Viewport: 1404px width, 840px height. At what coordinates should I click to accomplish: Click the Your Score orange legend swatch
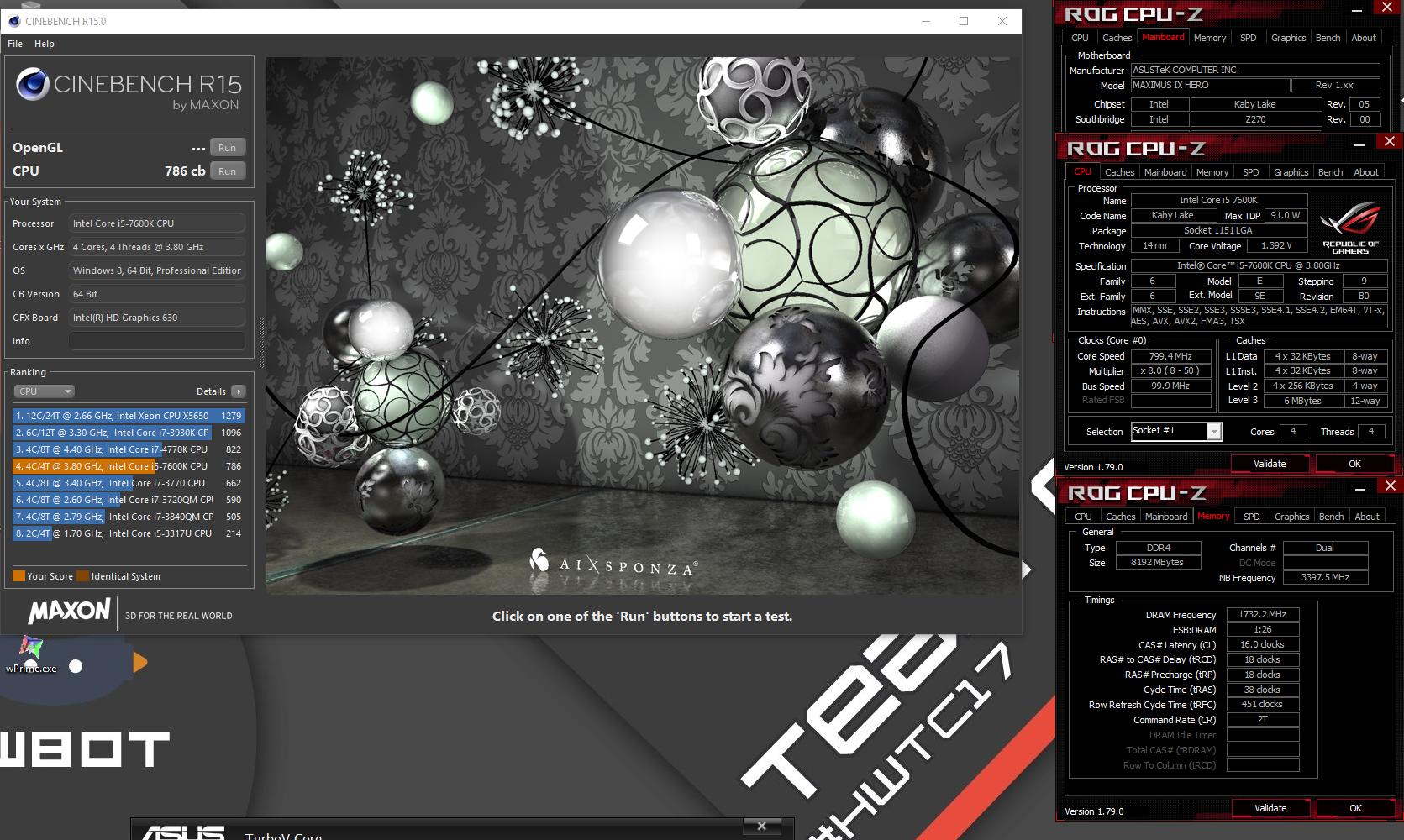pos(18,576)
